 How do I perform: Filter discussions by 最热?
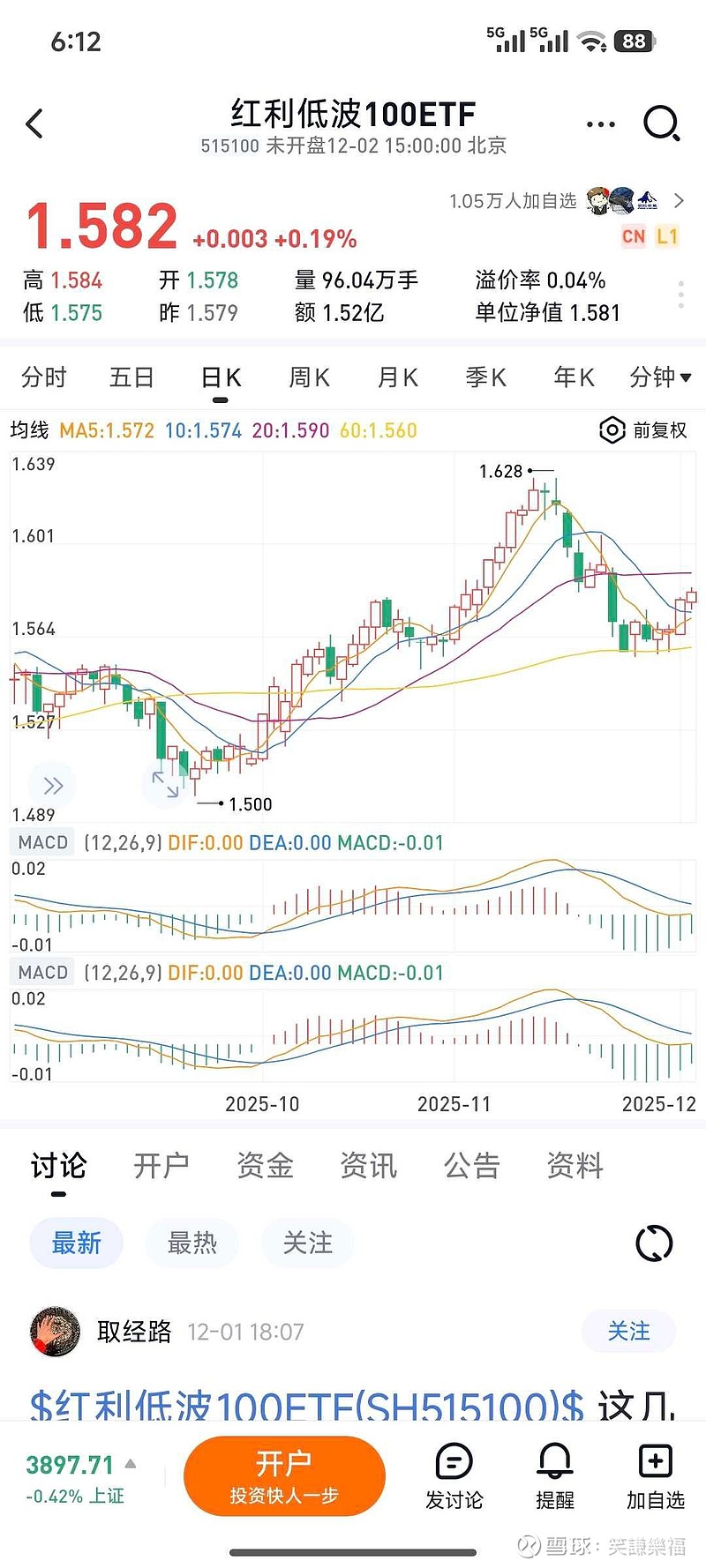(192, 1243)
